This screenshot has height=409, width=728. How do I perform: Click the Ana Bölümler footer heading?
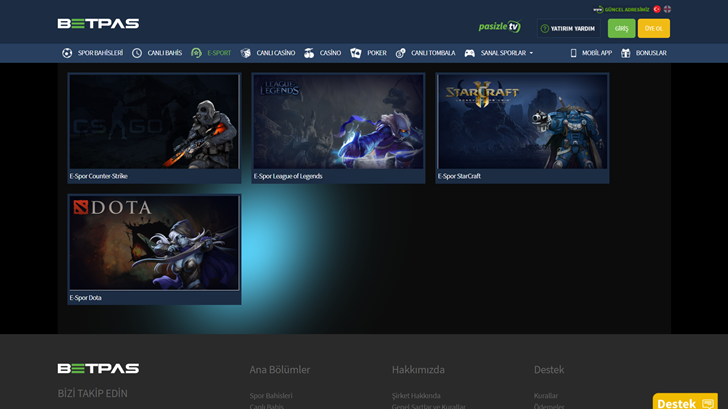tap(280, 370)
